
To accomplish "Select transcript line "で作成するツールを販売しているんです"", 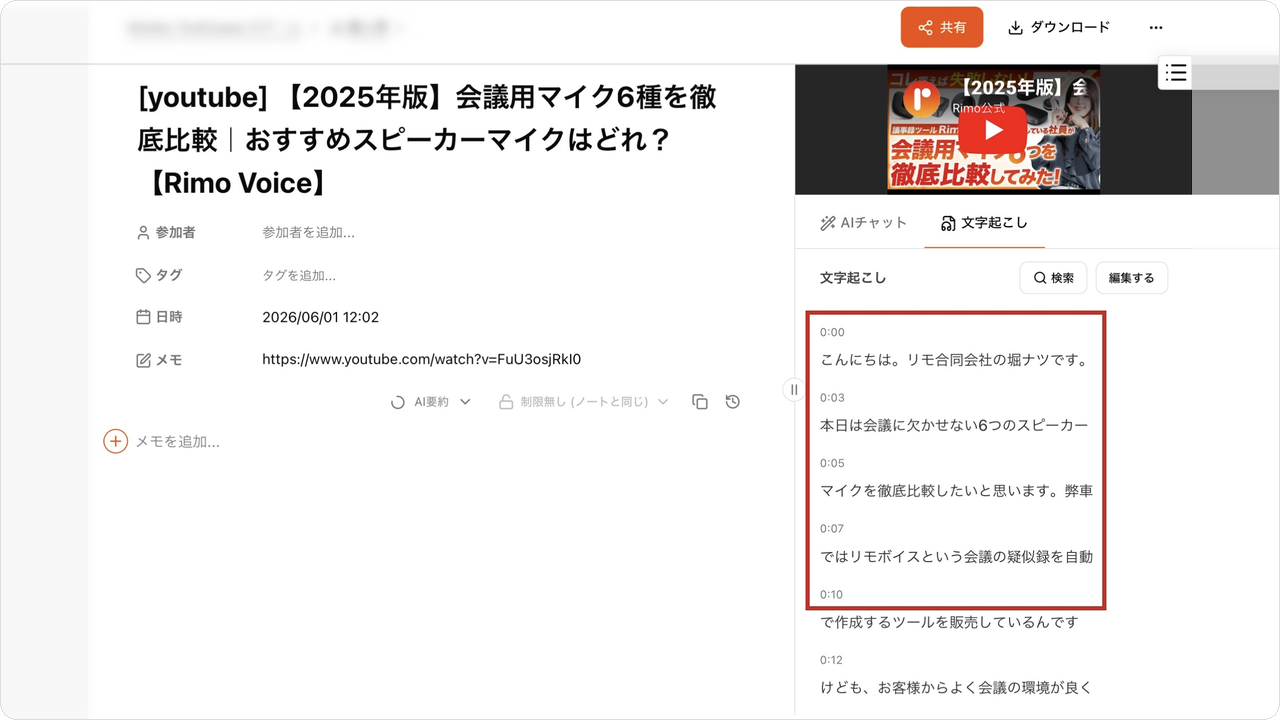I will [x=950, y=622].
